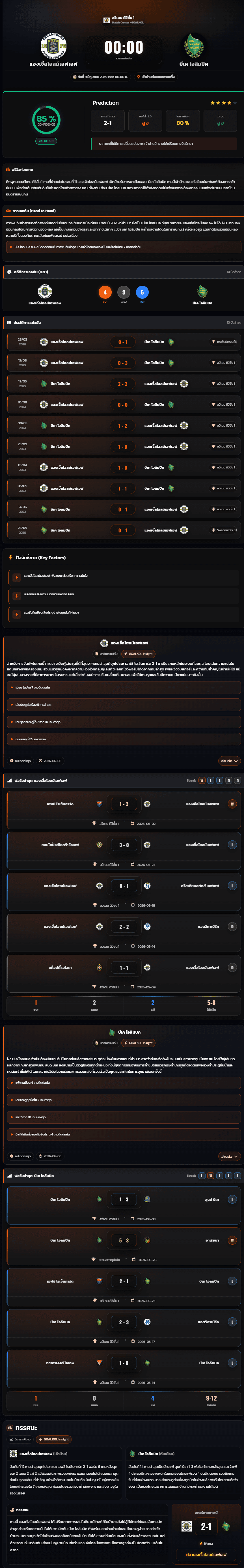
Task: Click the grey draws count 3 circle
Action: coord(124,292)
